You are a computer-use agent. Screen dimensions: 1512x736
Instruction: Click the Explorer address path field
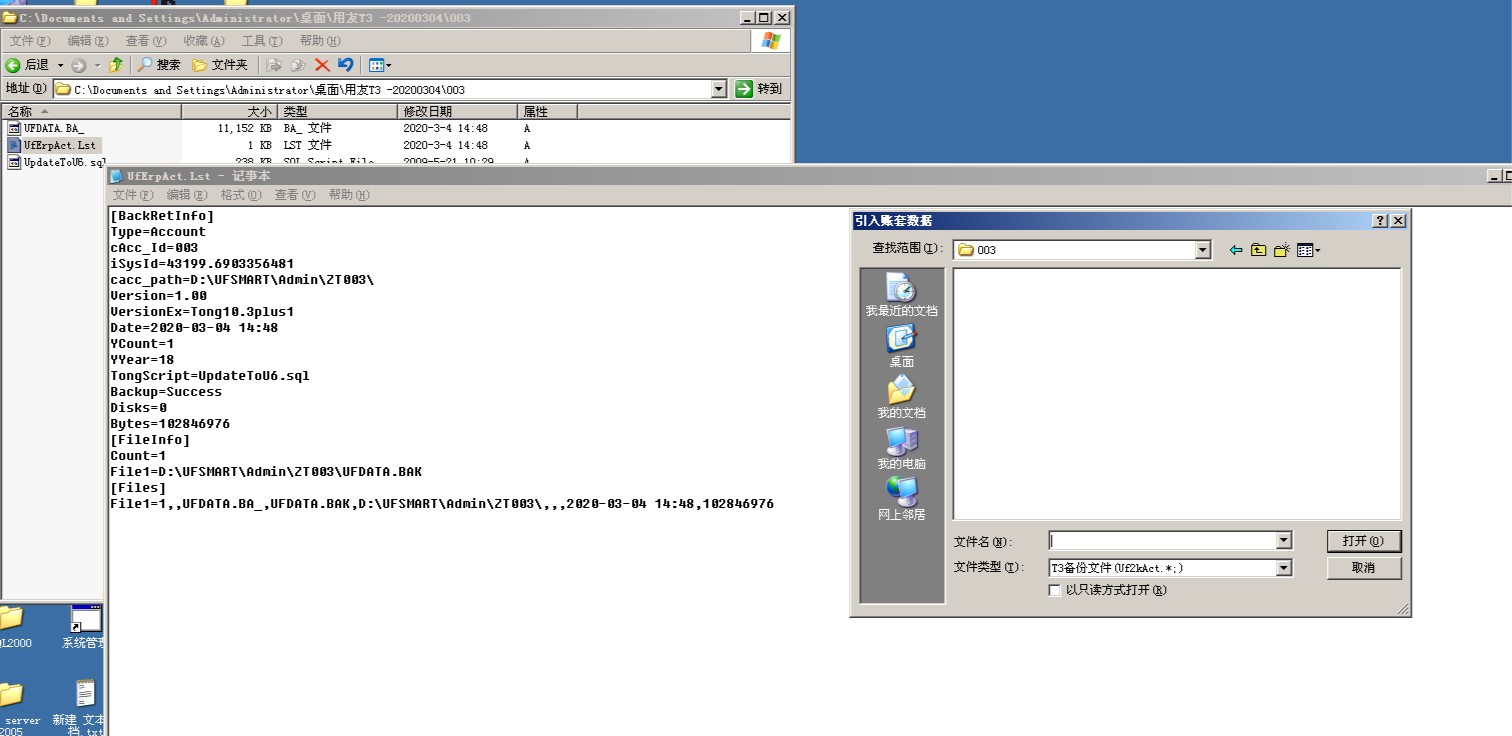point(382,89)
